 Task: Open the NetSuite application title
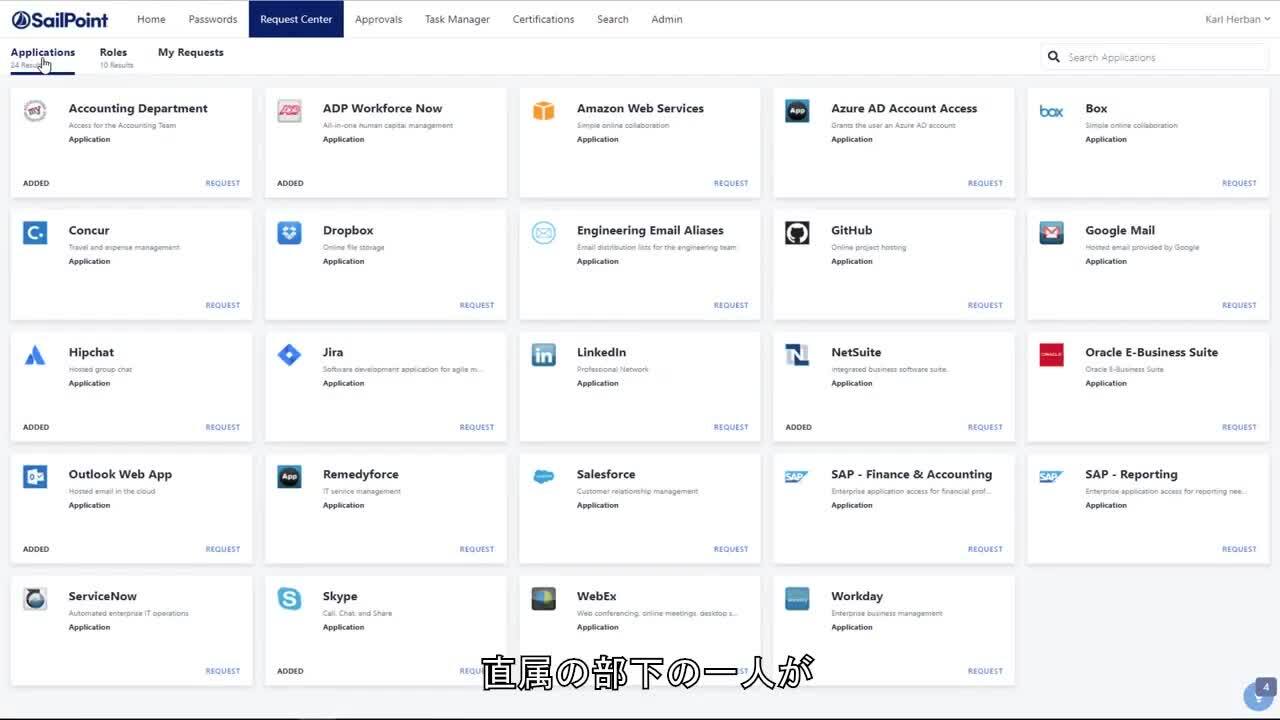coord(856,352)
